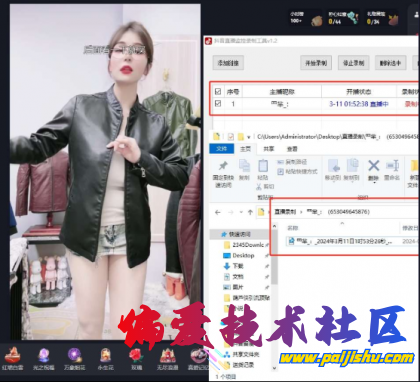Click the live stream video area

click(x=105, y=172)
